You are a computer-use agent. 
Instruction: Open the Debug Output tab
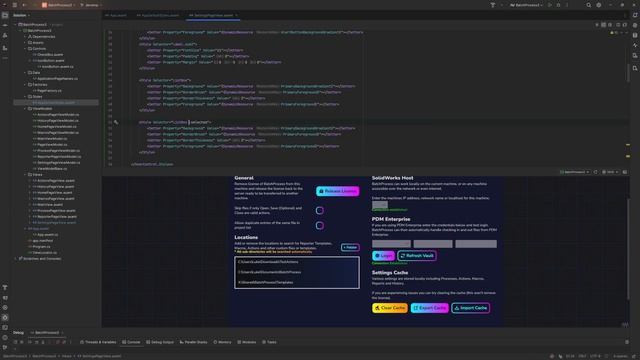point(160,342)
